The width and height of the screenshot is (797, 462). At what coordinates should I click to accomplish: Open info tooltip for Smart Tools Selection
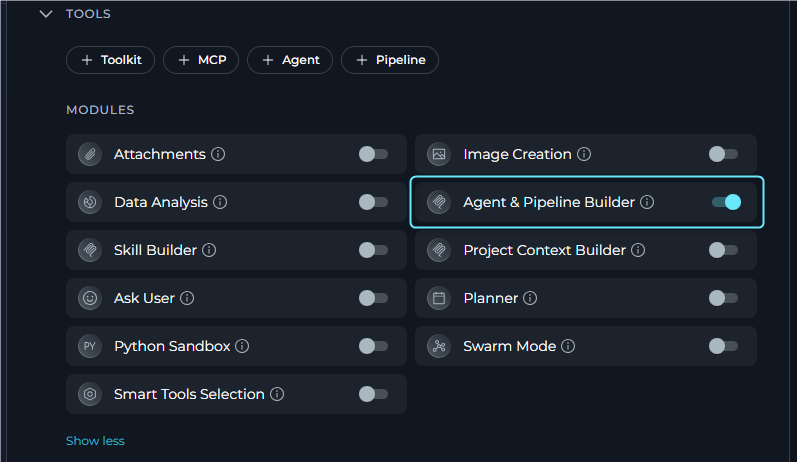[x=277, y=394]
